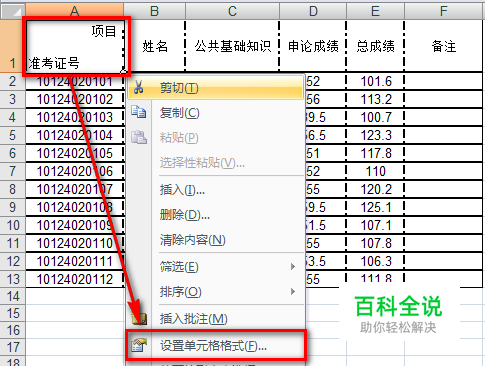Click total score cell 107.8
This screenshot has height=366, width=485.
point(375,243)
